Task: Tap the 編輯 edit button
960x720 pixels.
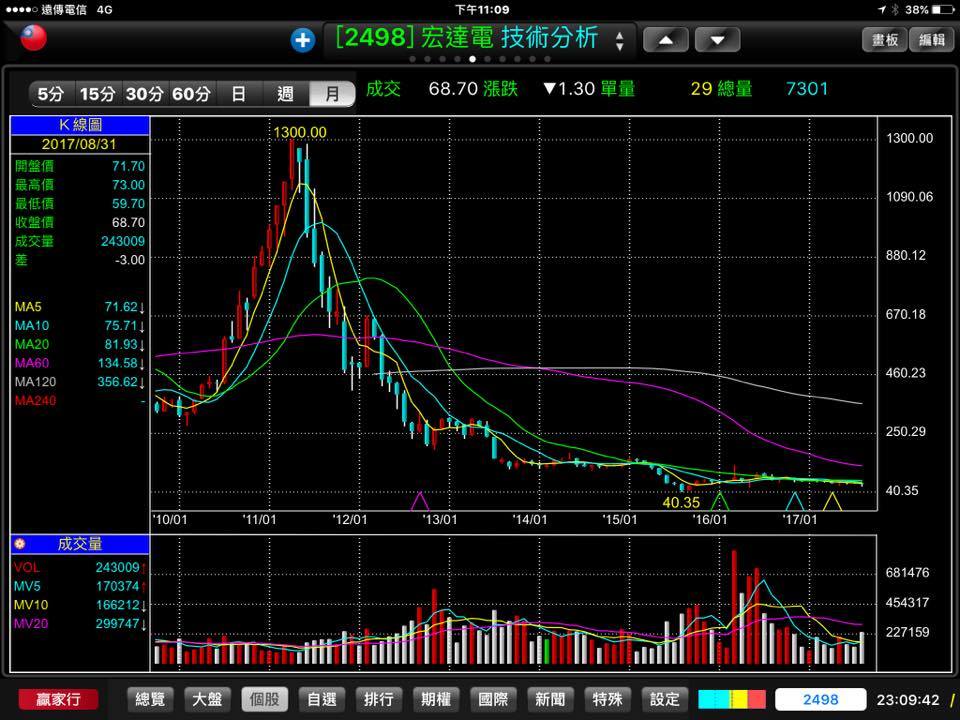Action: click(931, 40)
